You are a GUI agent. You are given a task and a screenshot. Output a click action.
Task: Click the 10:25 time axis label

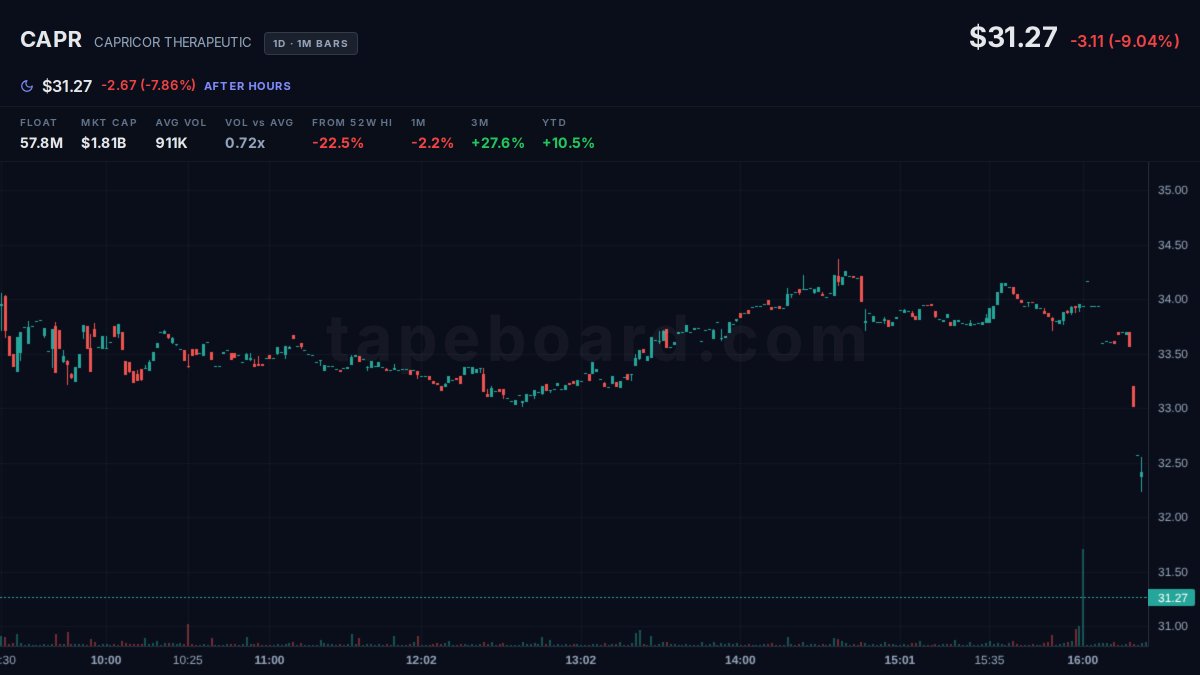point(187,660)
